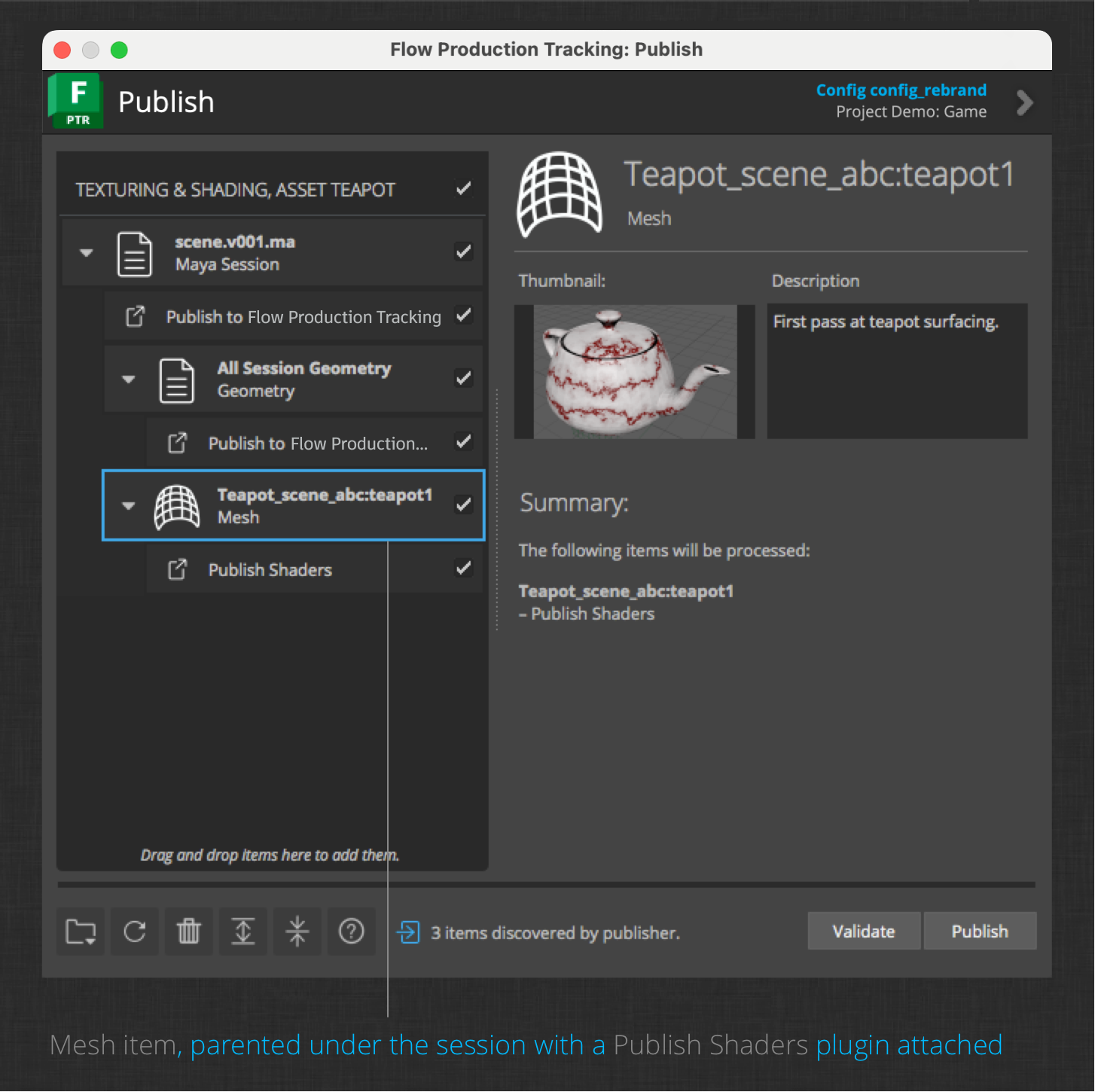
Task: Click the 3 items discovered by publisher message
Action: click(555, 933)
